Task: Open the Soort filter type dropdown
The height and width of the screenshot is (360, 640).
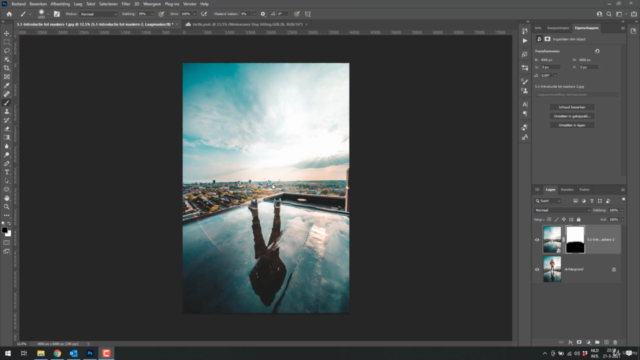Action: [548, 201]
